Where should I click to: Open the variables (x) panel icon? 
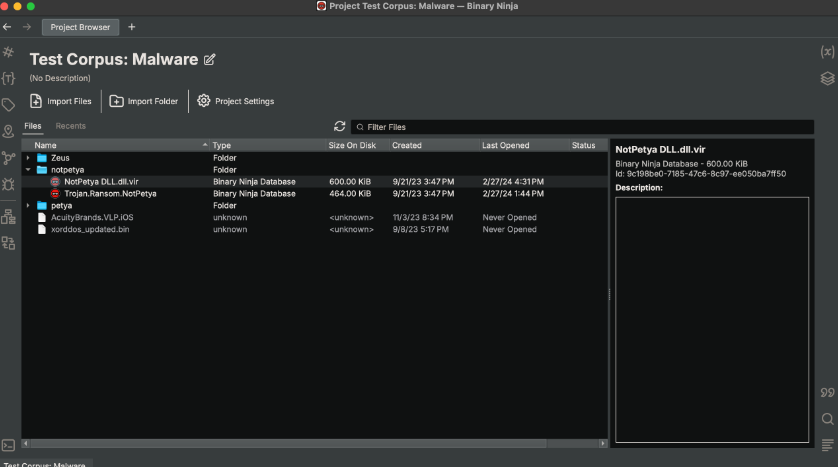[827, 52]
